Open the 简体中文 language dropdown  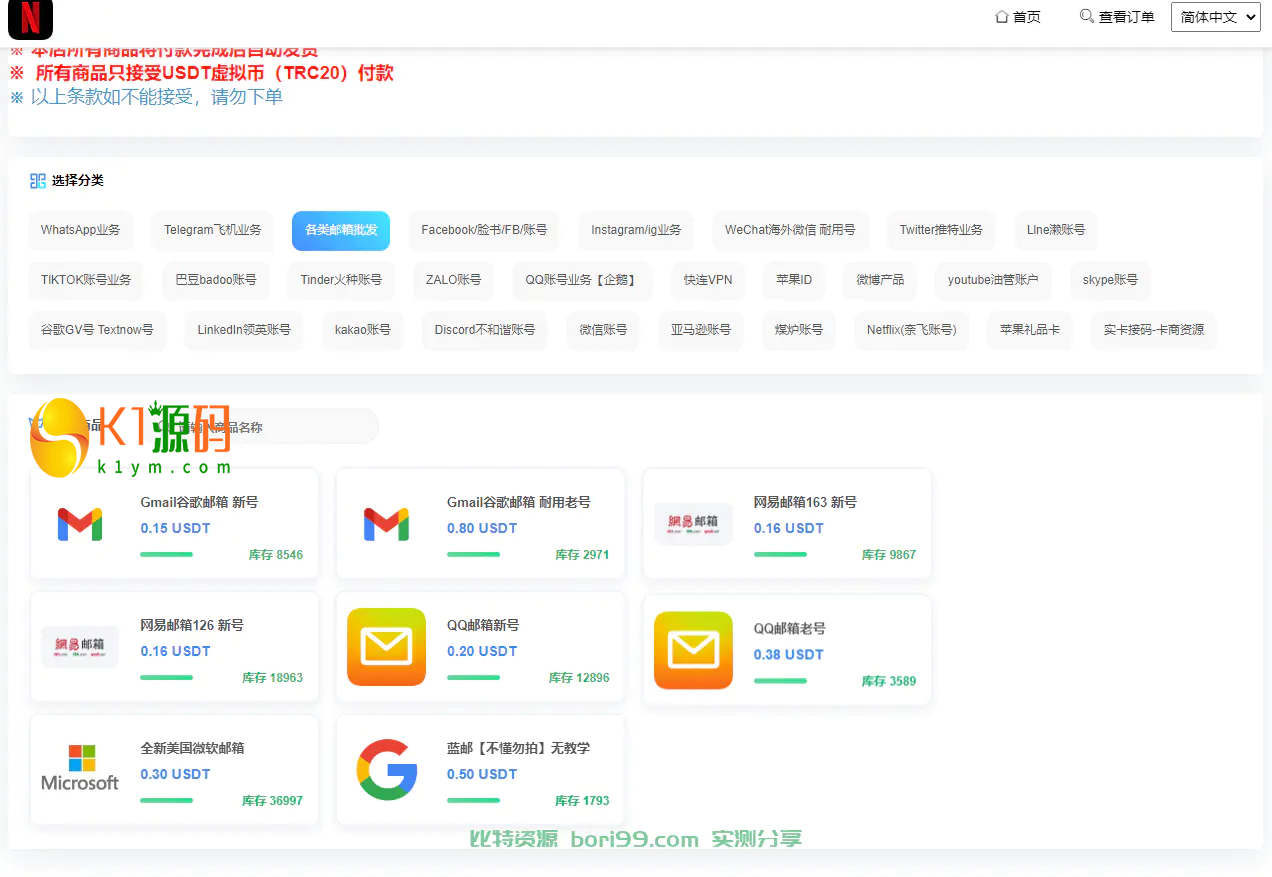[x=1215, y=17]
